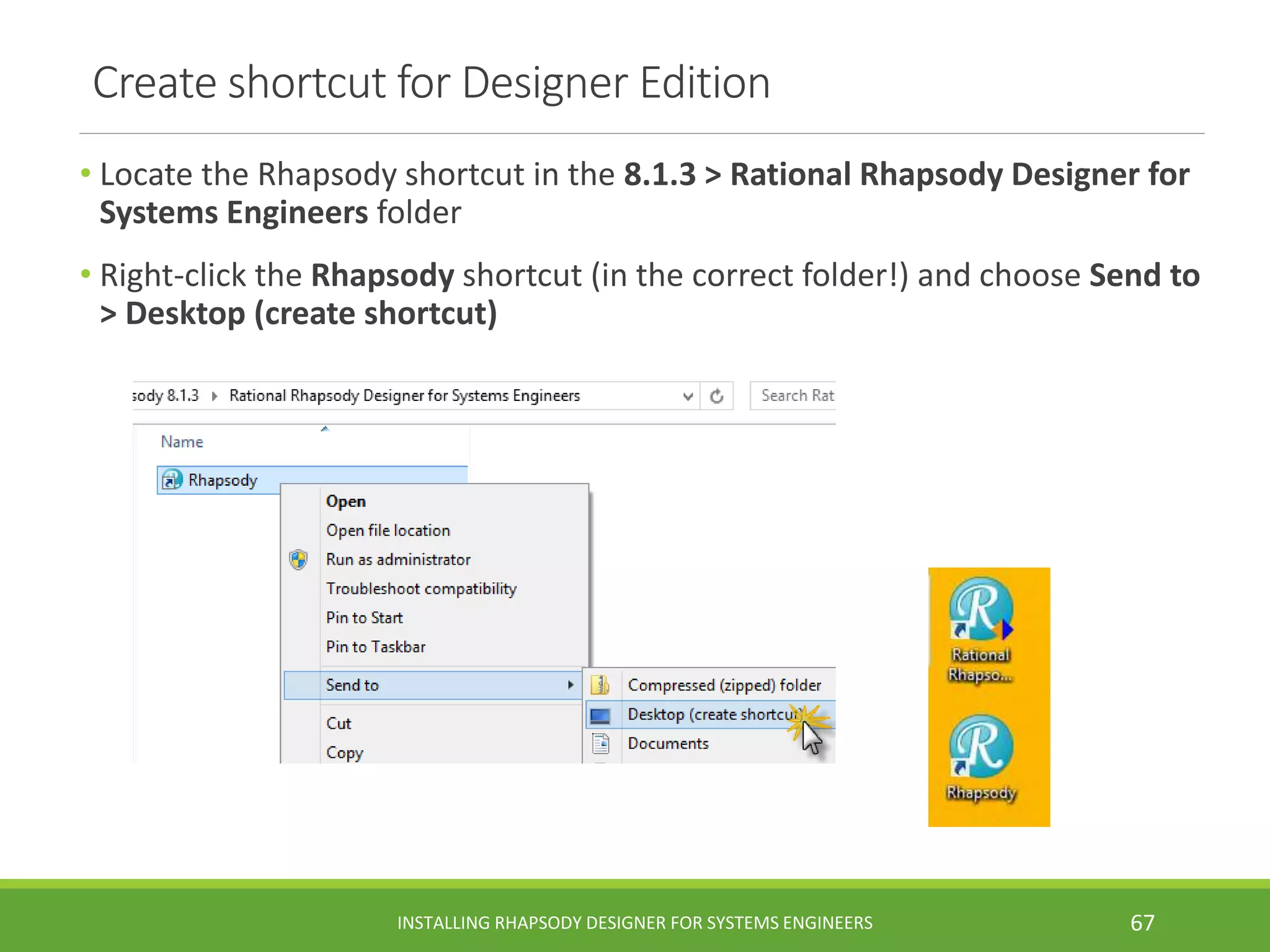Click the Rhapsody shortcut file icon
This screenshot has width=1270, height=952.
(x=172, y=480)
